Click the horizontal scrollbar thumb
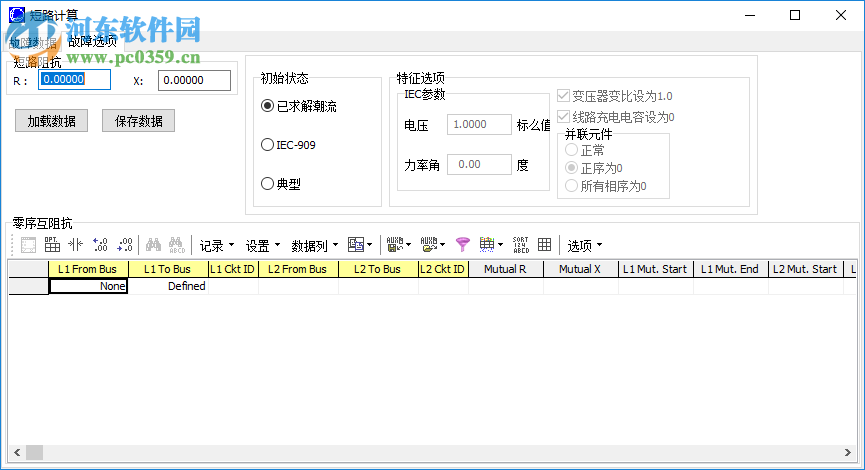Image resolution: width=865 pixels, height=470 pixels. click(34, 452)
